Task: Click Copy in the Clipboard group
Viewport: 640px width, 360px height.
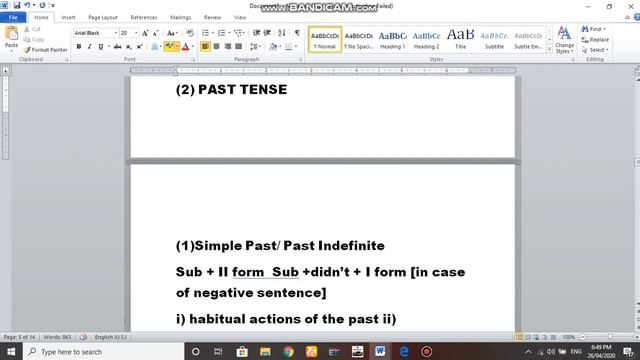Action: point(33,40)
